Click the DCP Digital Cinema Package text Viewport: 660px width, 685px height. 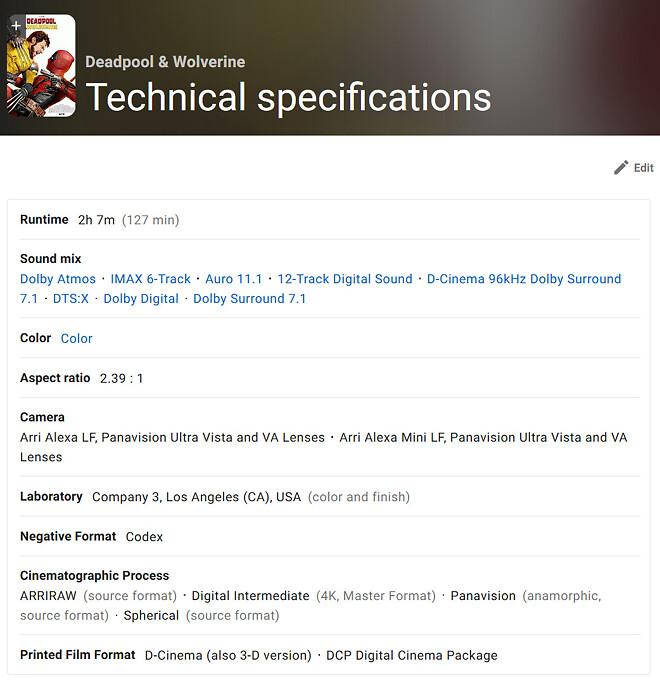(411, 656)
